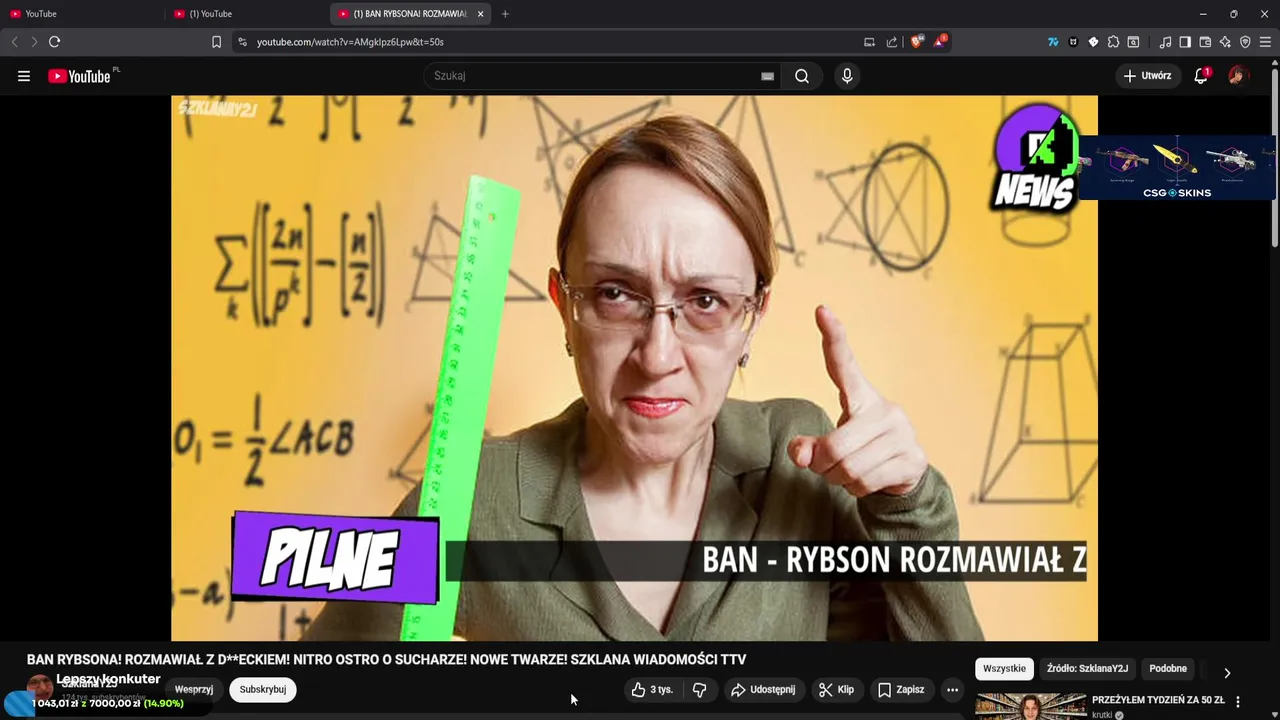Close the BAN RYBSONA browser tab
The height and width of the screenshot is (720, 1280).
[481, 14]
